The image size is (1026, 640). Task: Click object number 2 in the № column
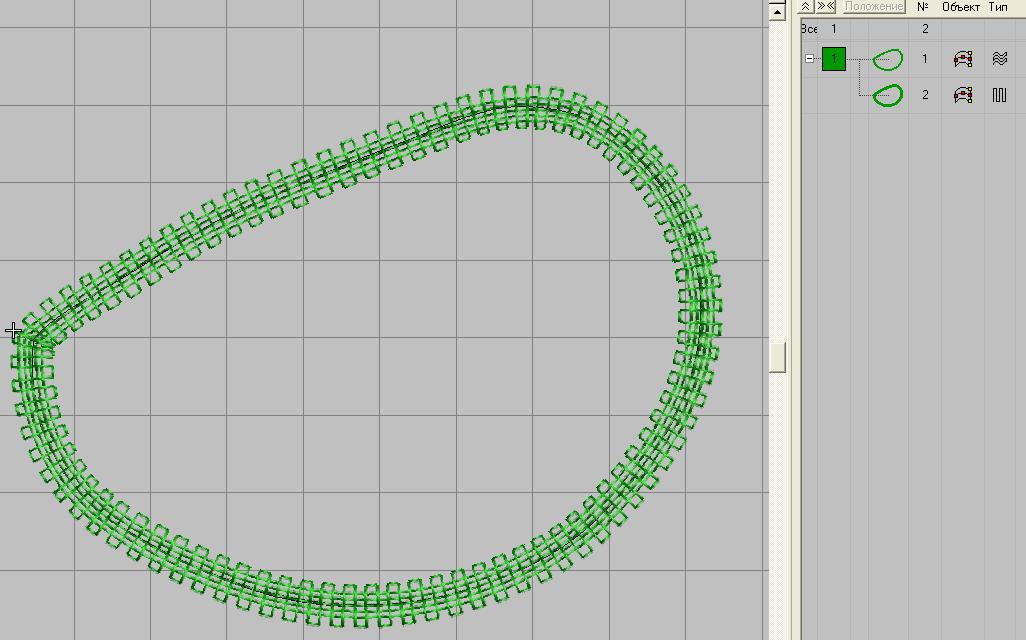click(925, 95)
